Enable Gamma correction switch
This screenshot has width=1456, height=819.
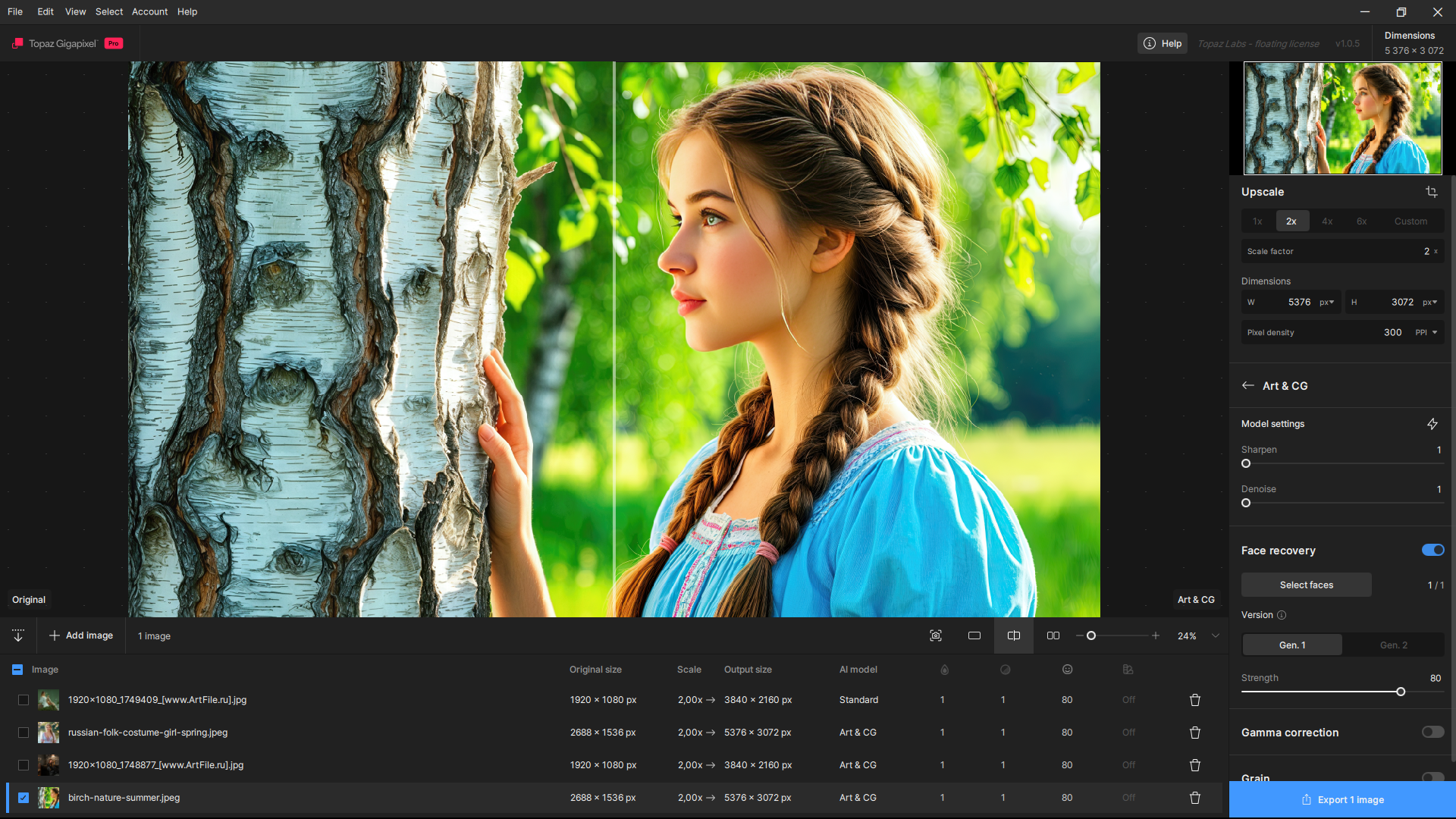[1432, 732]
